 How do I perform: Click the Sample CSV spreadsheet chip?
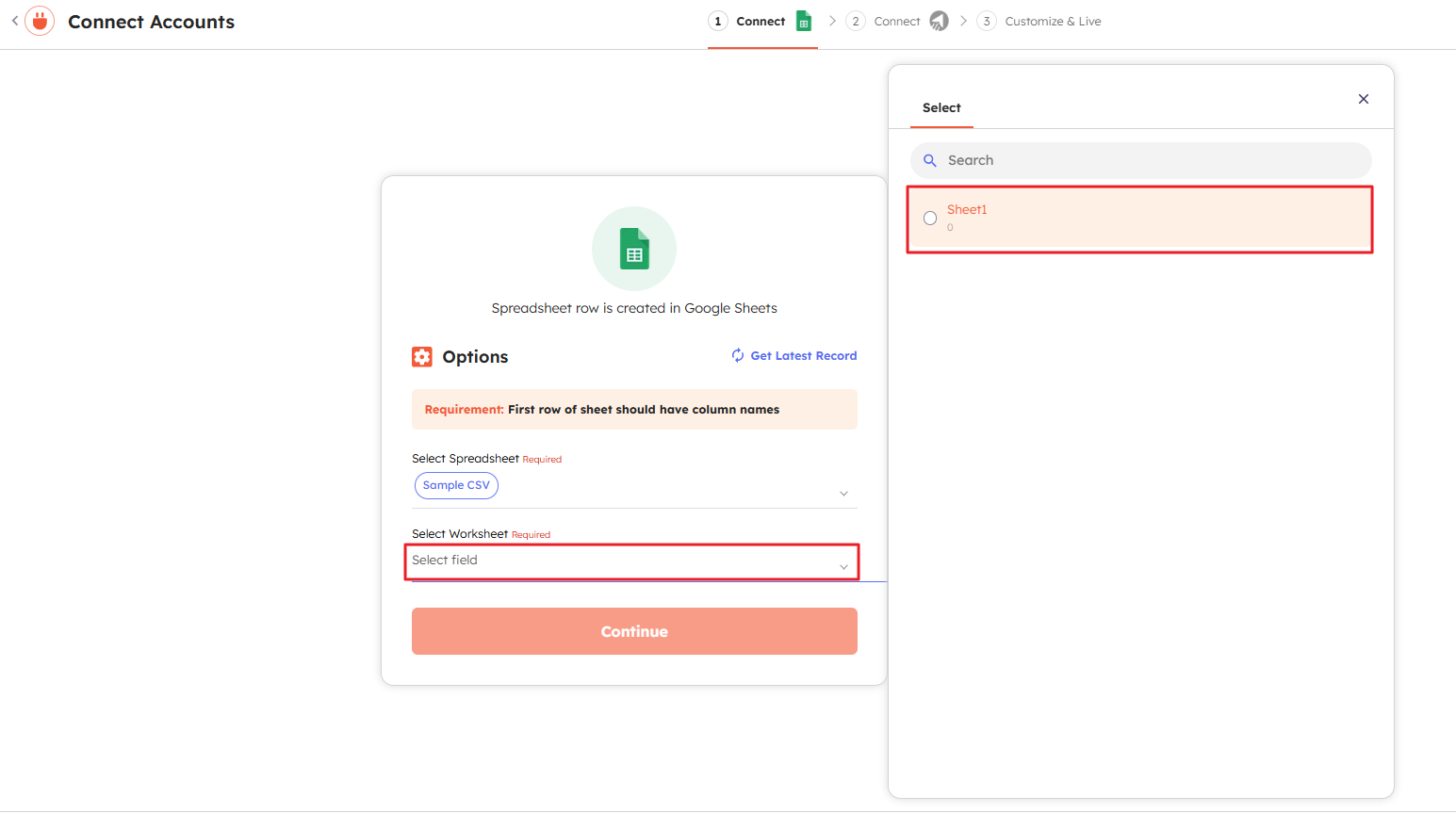coord(456,485)
